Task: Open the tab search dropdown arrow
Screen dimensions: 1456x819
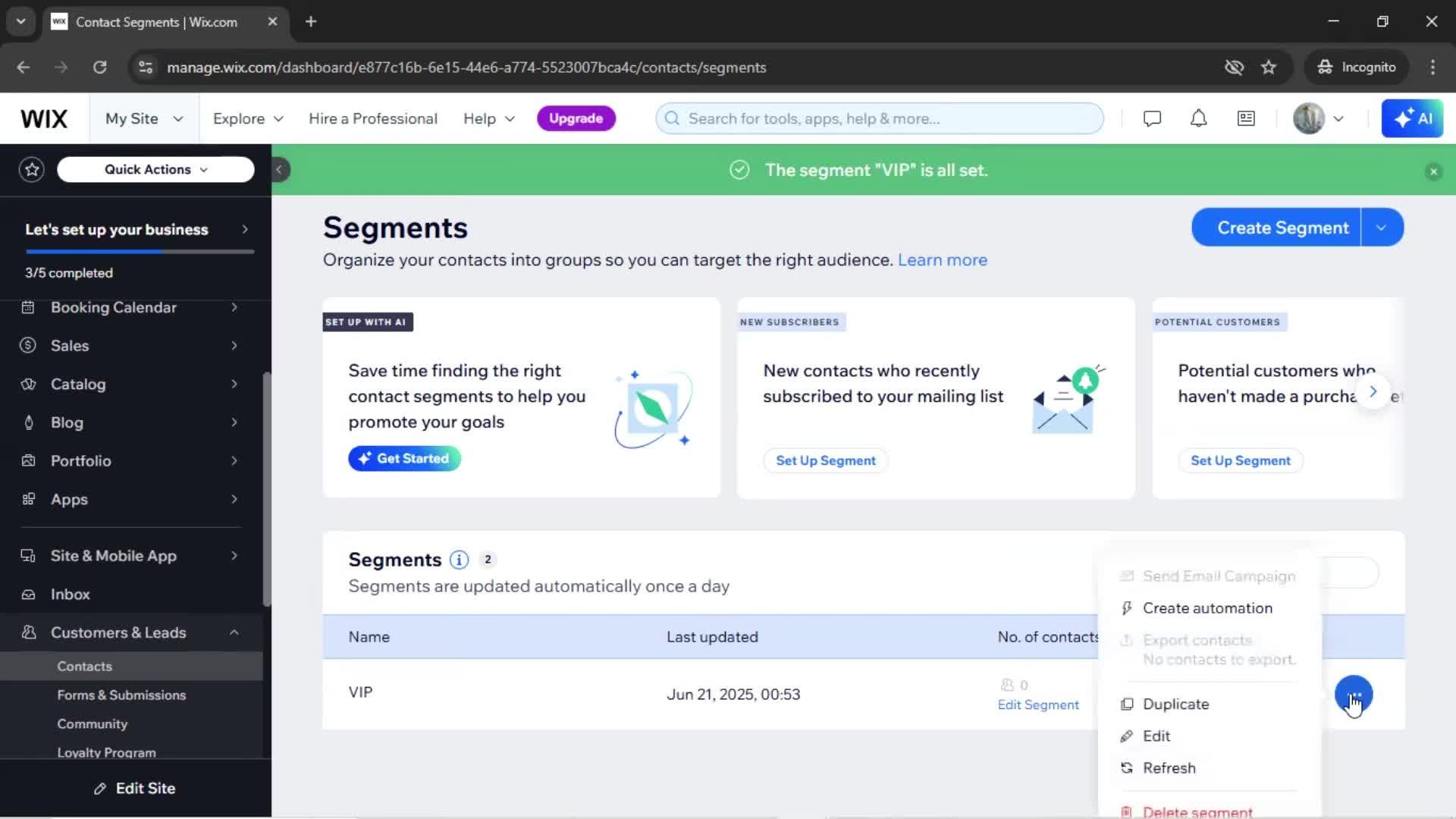Action: pyautogui.click(x=20, y=21)
